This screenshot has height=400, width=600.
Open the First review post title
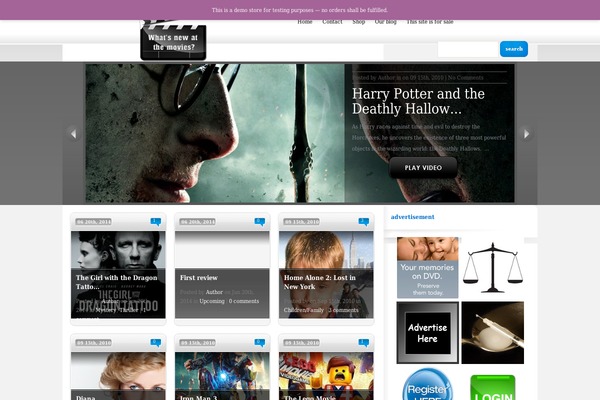tap(199, 278)
